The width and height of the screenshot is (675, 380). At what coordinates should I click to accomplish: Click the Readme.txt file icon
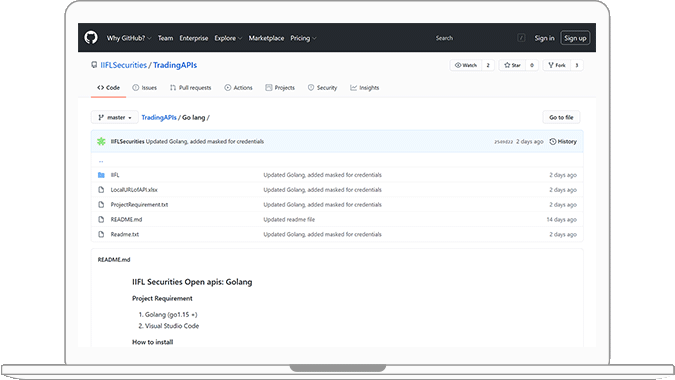pyautogui.click(x=101, y=234)
